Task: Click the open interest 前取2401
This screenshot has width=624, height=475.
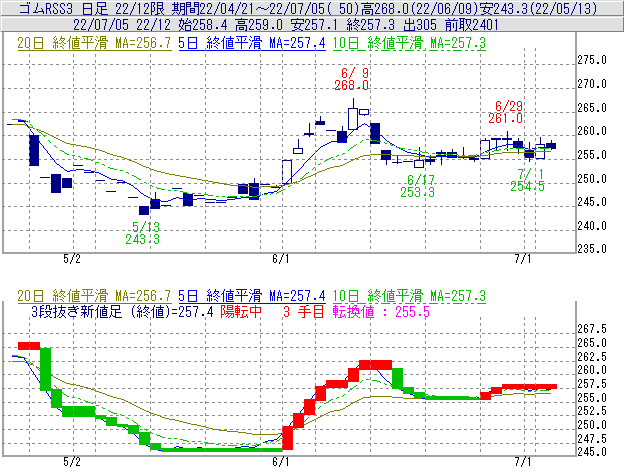Action: coord(472,25)
